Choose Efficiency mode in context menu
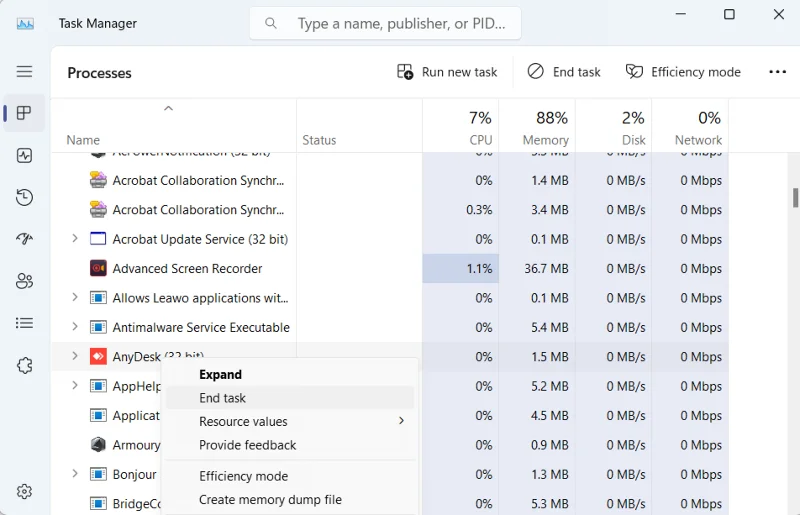This screenshot has height=515, width=800. [290, 476]
